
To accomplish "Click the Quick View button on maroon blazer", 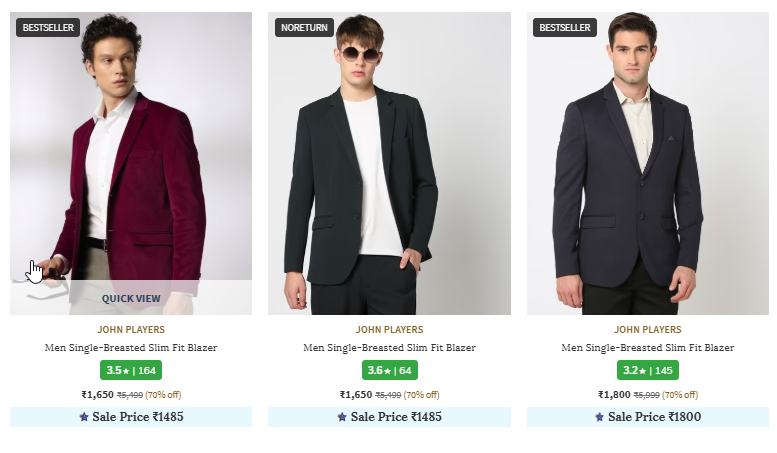I will point(131,298).
